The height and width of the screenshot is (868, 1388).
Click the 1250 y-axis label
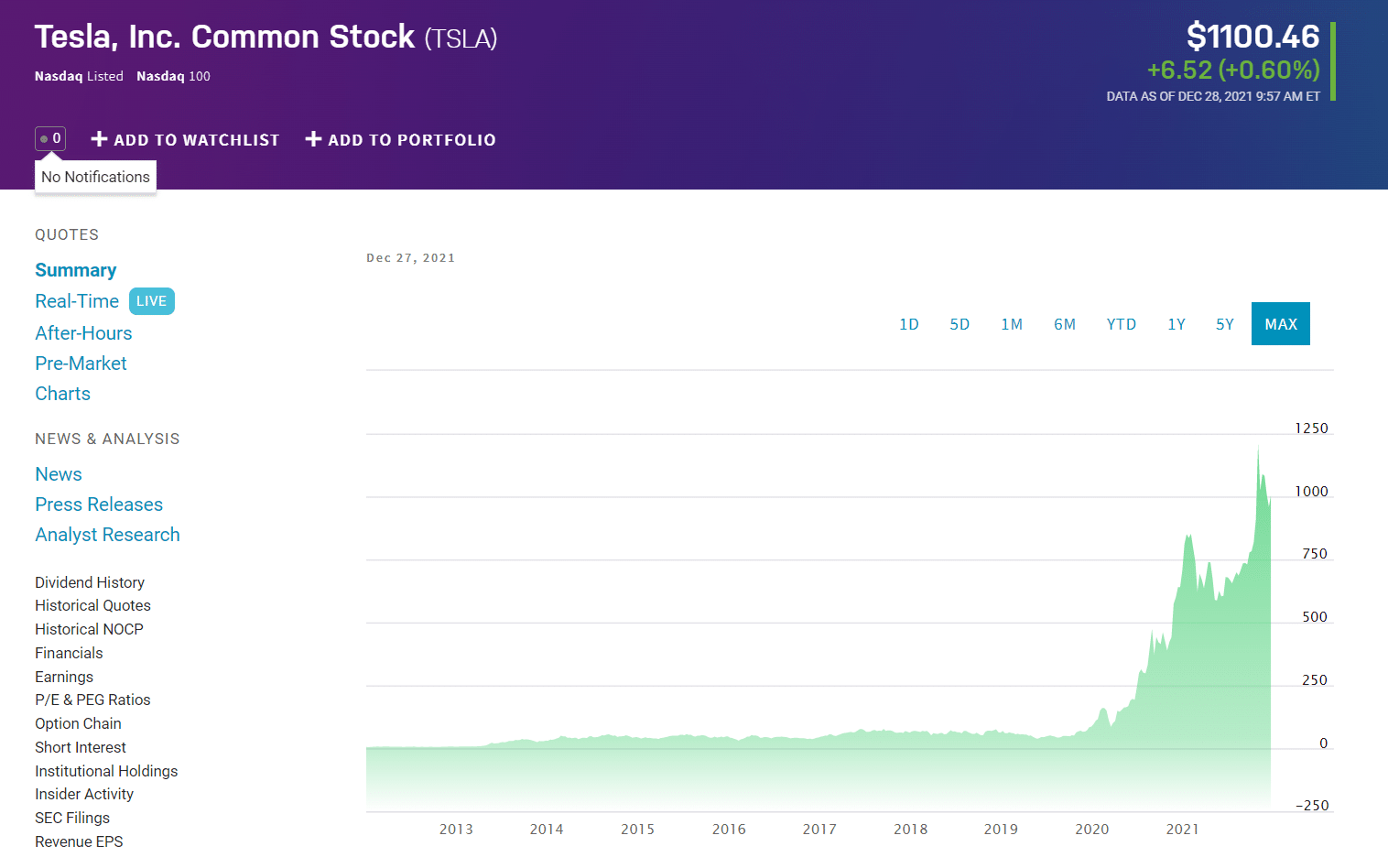tap(1311, 429)
